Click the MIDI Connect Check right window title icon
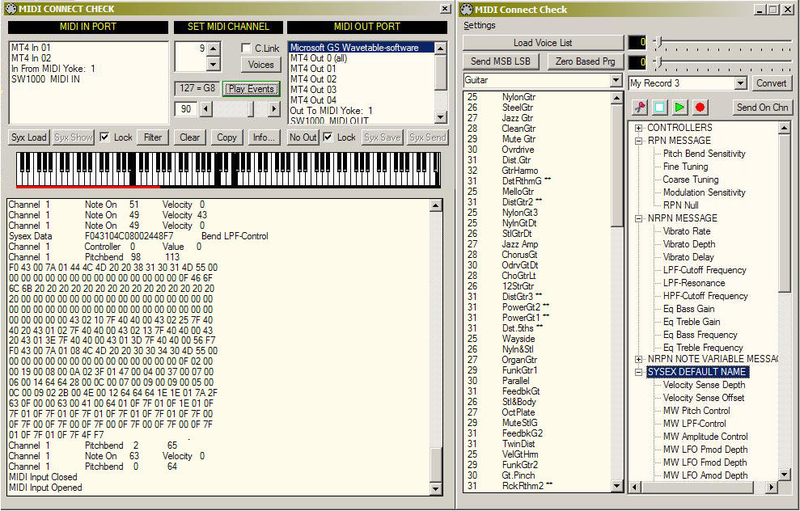The image size is (800, 511). click(467, 9)
